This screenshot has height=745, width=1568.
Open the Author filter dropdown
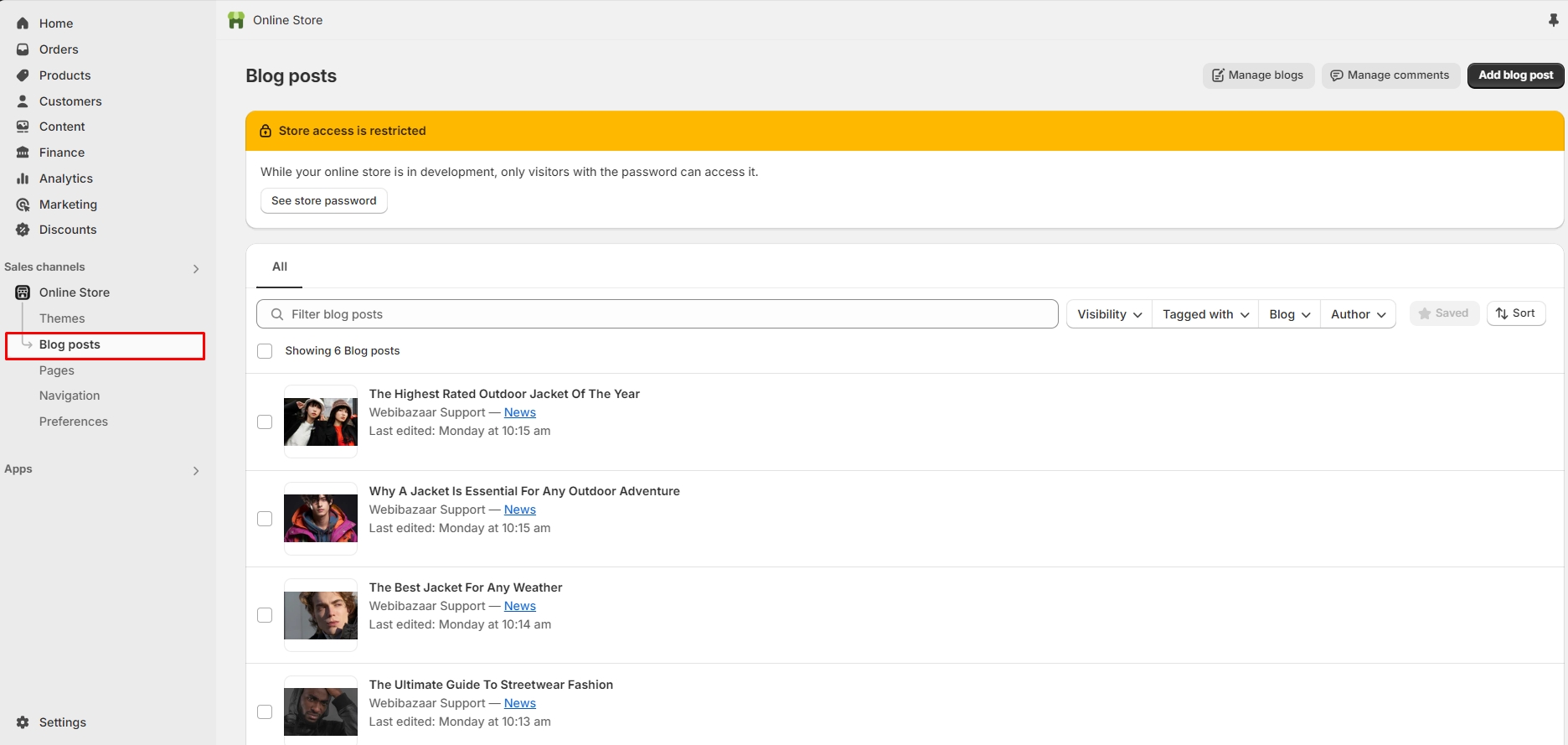(x=1357, y=314)
